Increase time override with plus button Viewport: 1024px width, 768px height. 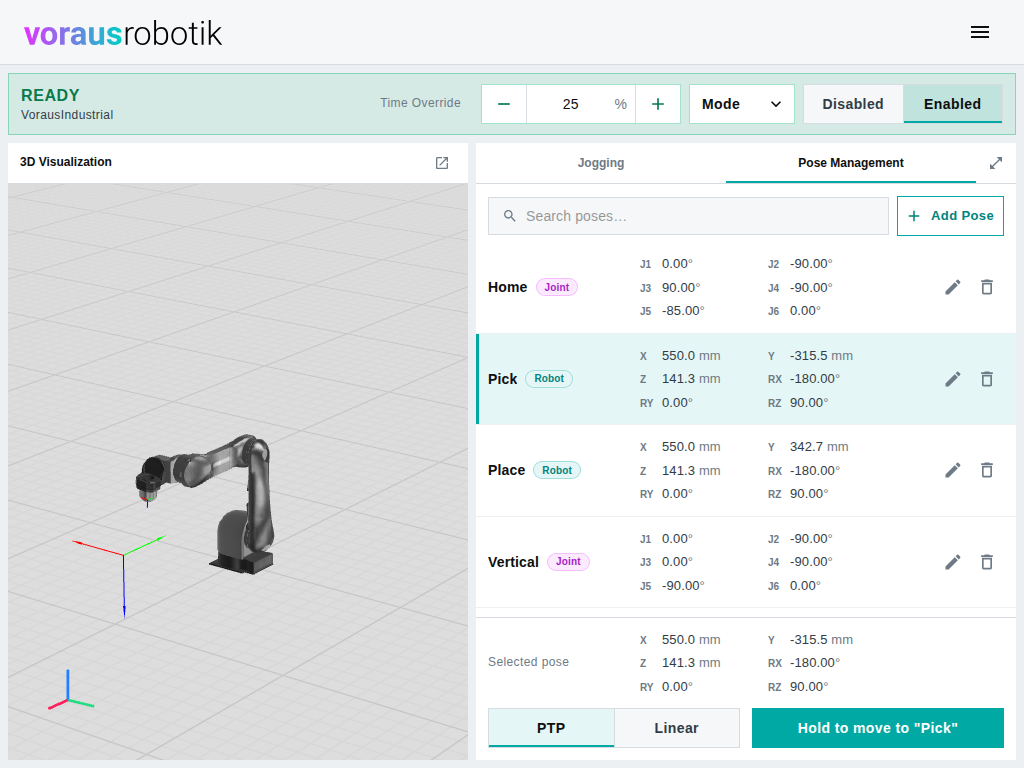[658, 104]
